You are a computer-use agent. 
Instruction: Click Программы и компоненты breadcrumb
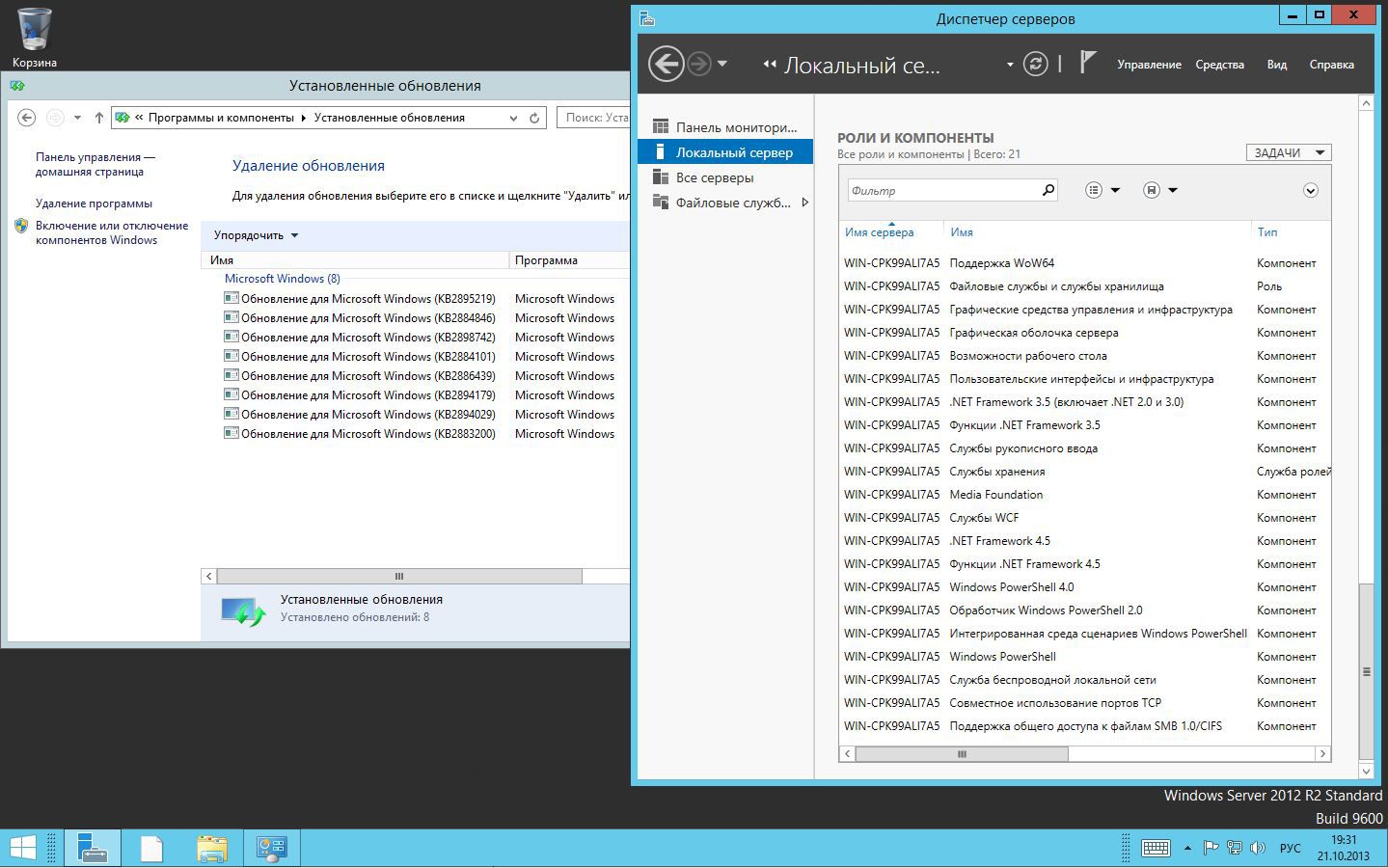[x=221, y=118]
